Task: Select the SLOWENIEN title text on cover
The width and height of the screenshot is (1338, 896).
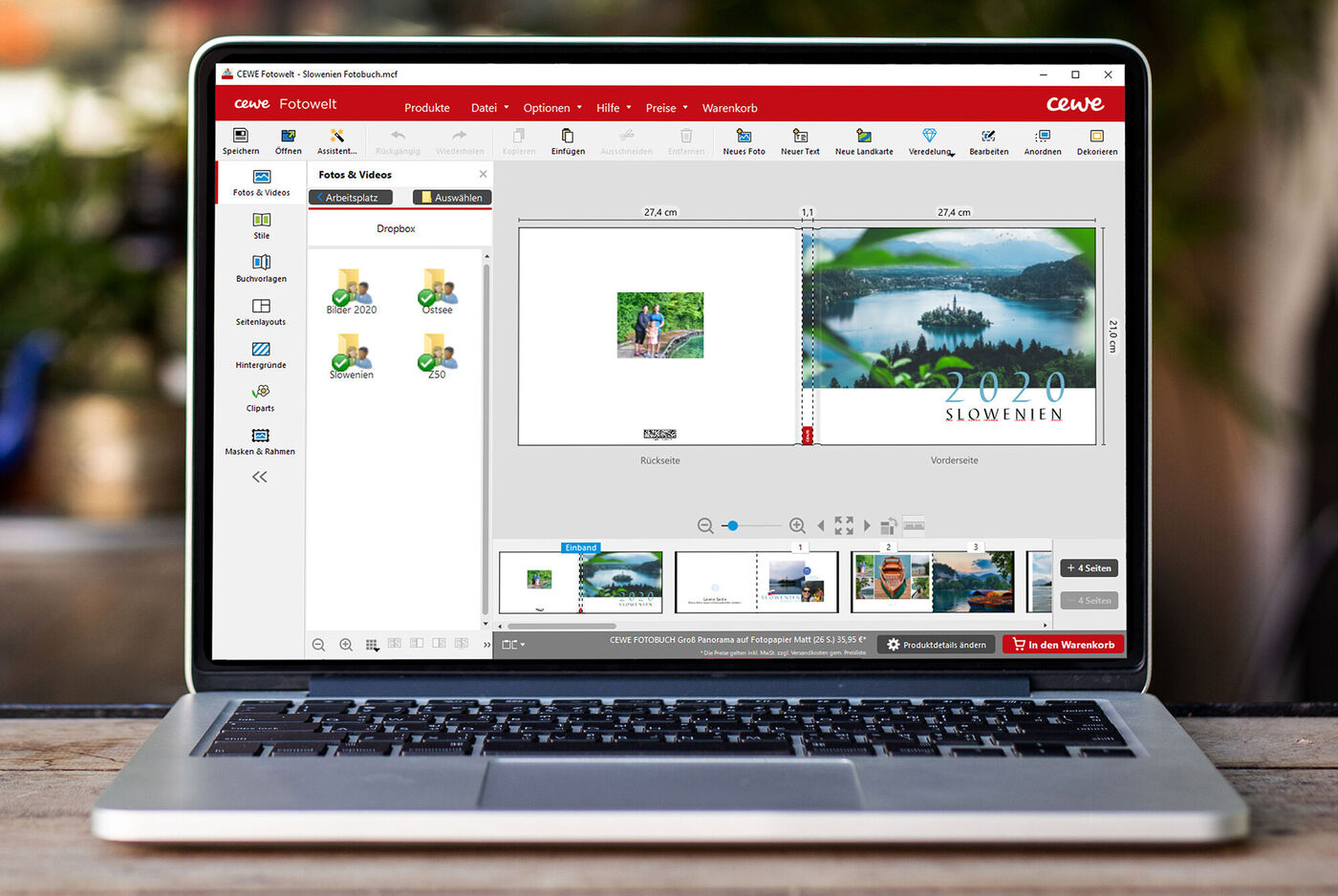Action: tap(1003, 415)
